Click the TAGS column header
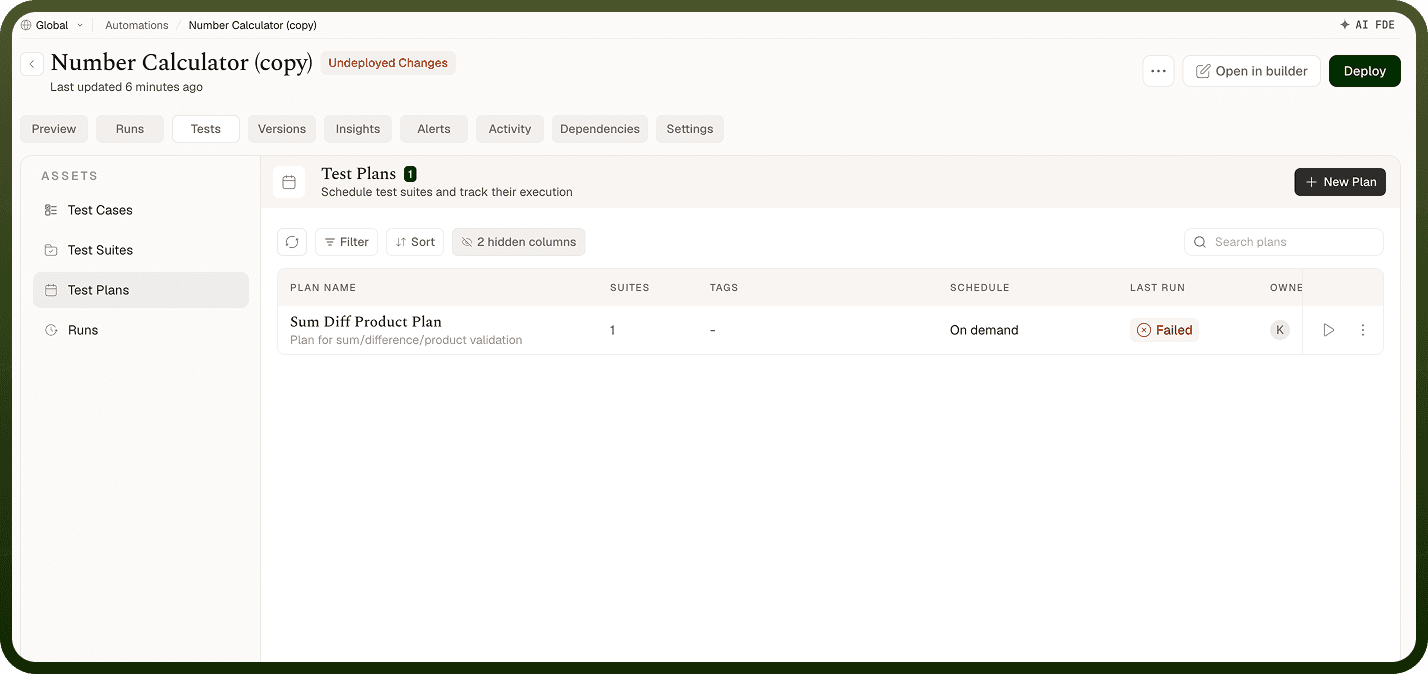 (x=724, y=288)
